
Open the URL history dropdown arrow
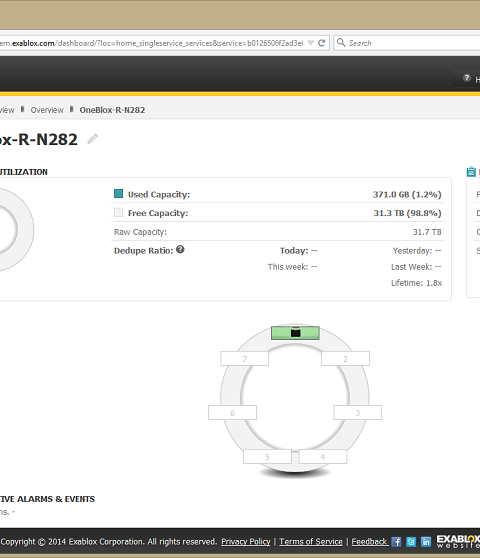coord(311,43)
